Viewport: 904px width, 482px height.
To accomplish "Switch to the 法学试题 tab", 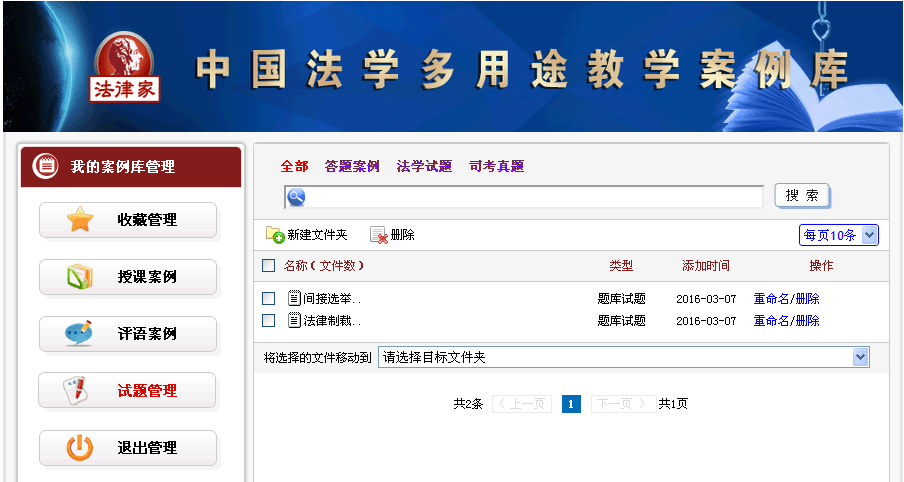I will pos(424,167).
